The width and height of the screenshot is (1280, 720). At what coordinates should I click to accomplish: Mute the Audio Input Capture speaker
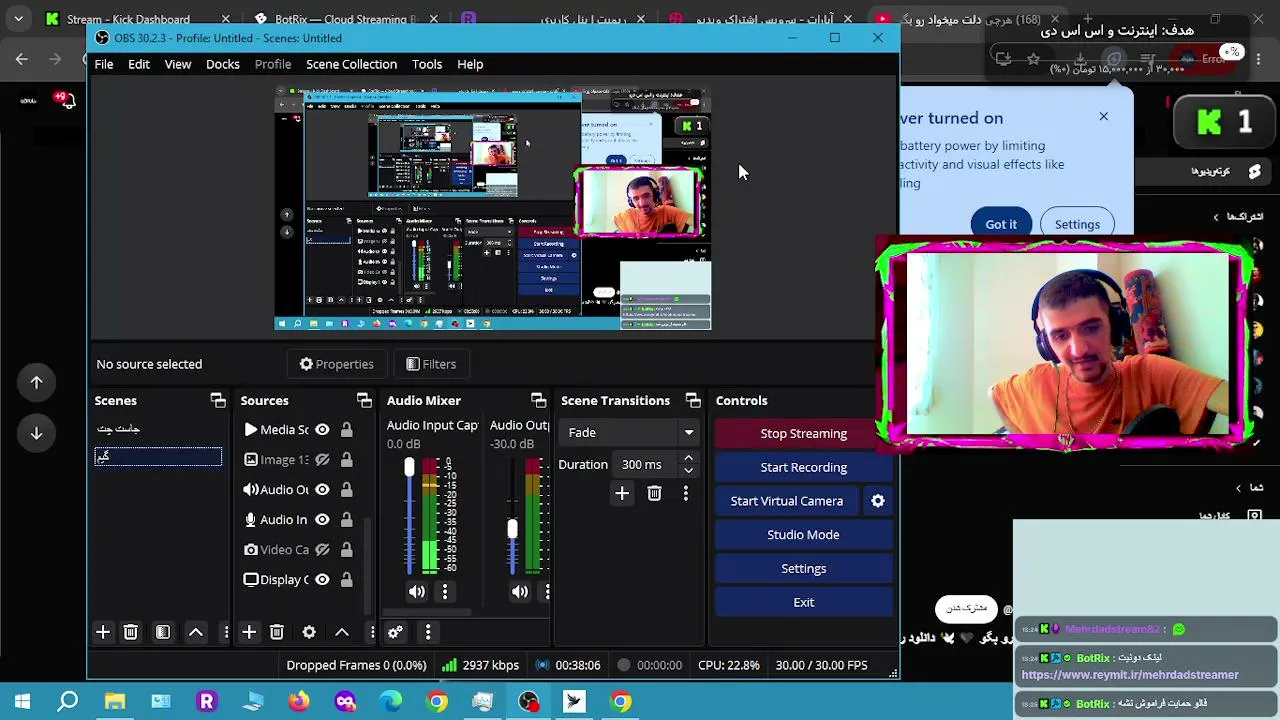click(417, 592)
